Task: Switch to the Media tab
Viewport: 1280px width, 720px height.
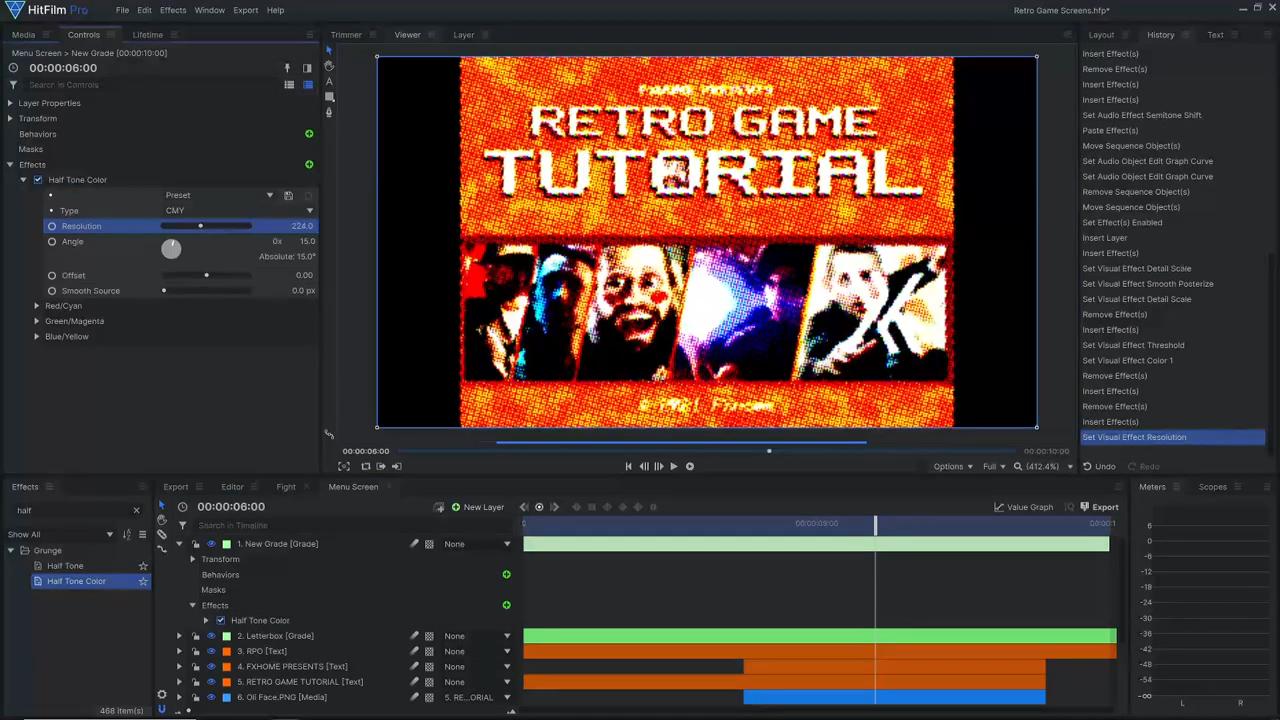Action: click(23, 34)
